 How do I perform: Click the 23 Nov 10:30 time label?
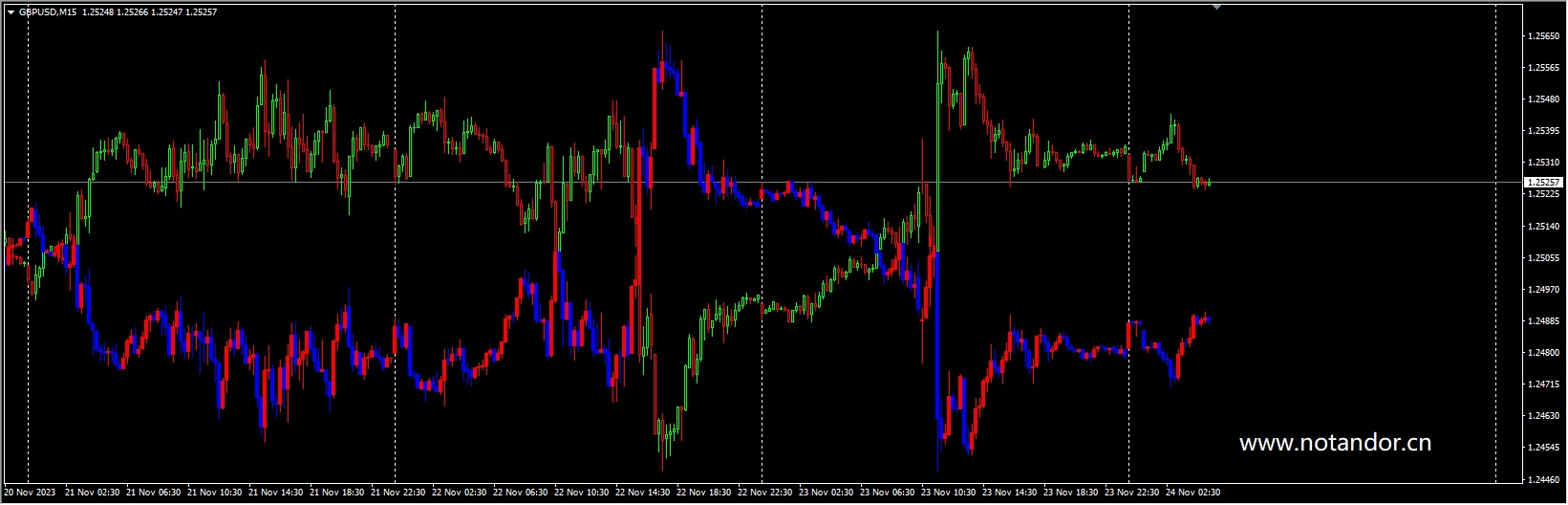click(x=950, y=493)
